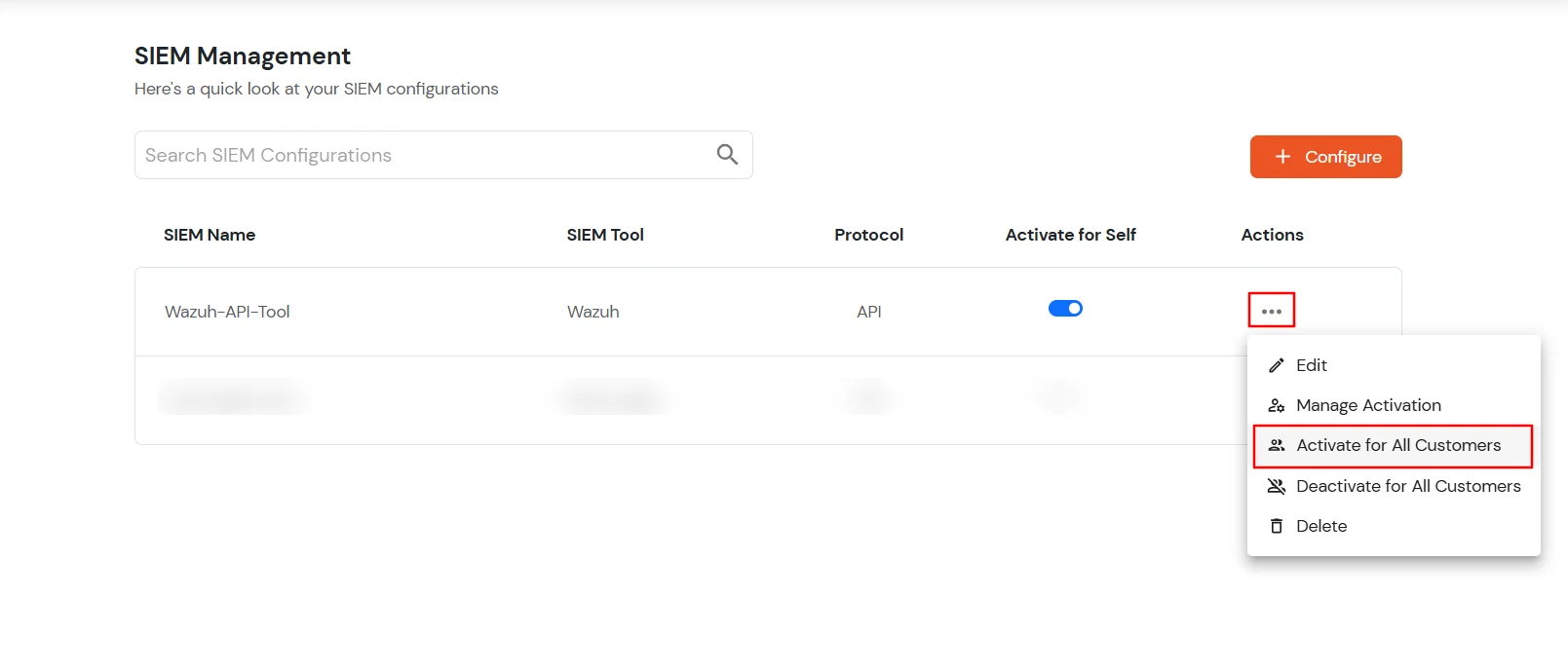Choose Activate for All Customers
The width and height of the screenshot is (1568, 672).
point(1394,445)
